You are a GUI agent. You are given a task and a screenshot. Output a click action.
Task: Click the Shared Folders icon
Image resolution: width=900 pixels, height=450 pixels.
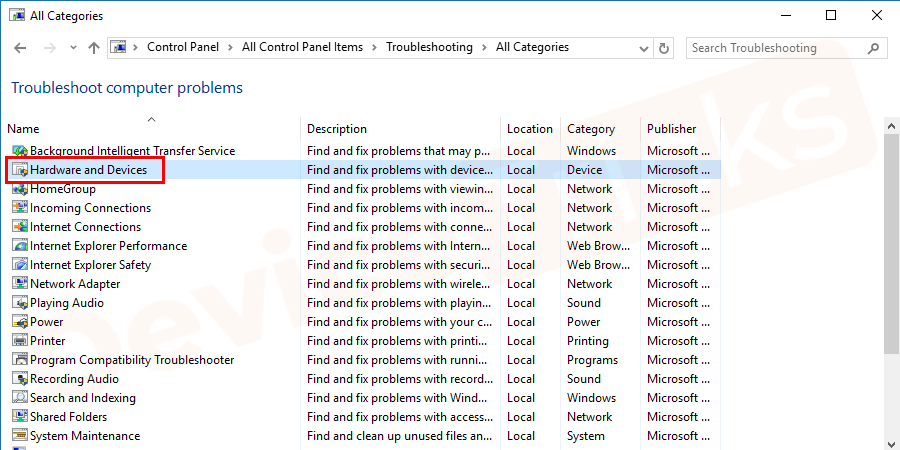(20, 417)
